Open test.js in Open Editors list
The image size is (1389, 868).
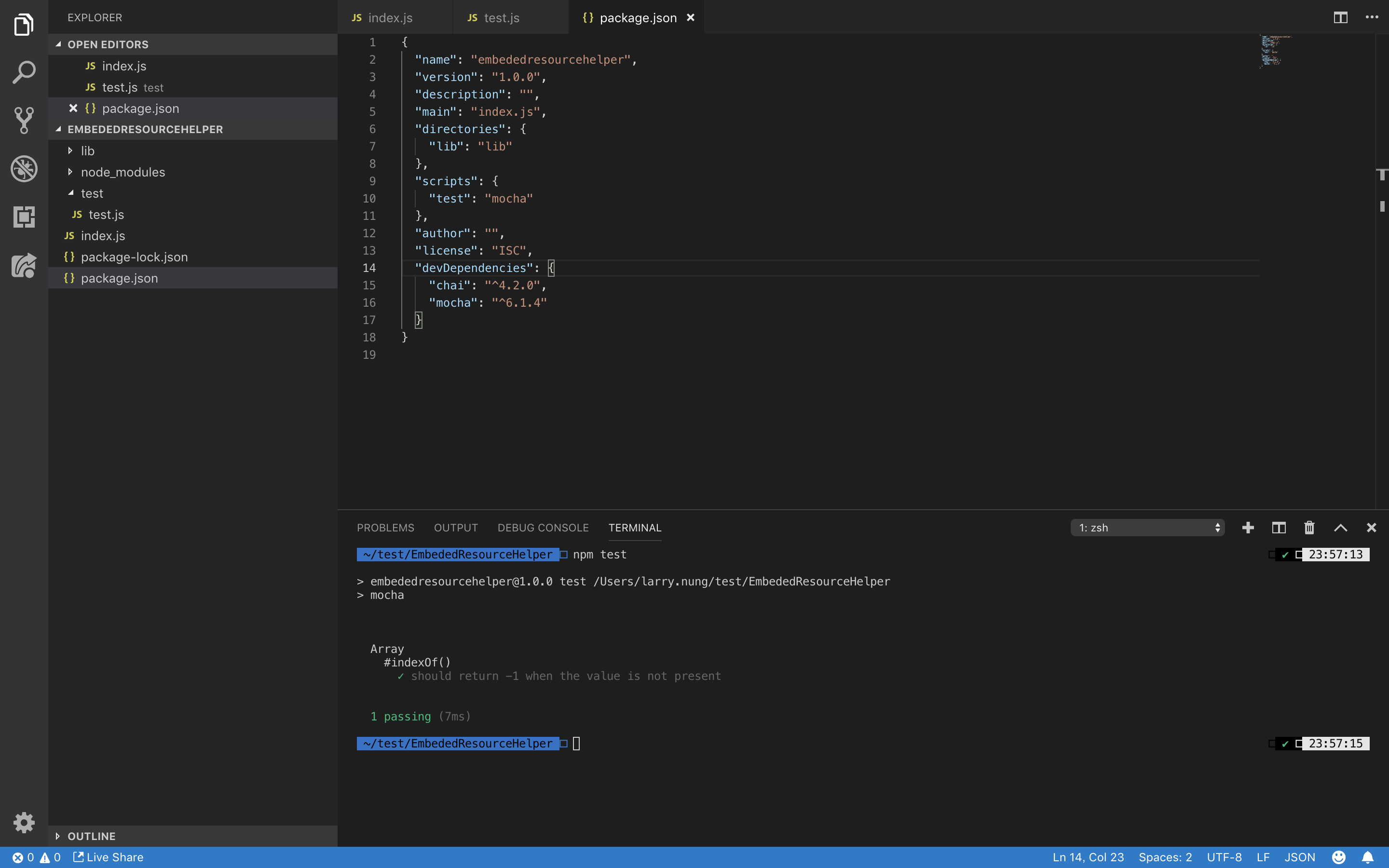pos(193,87)
